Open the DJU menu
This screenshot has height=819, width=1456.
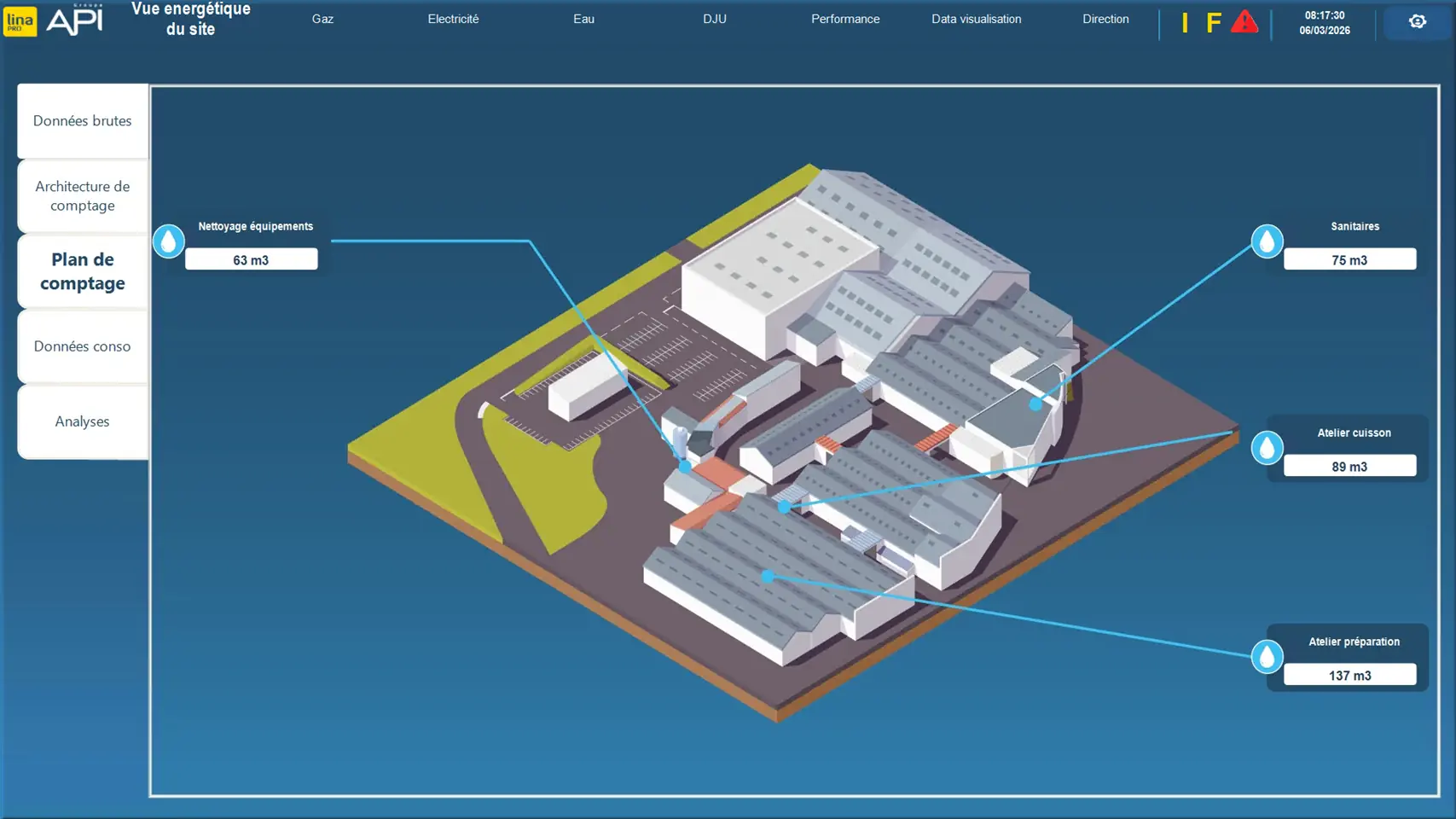pos(715,19)
